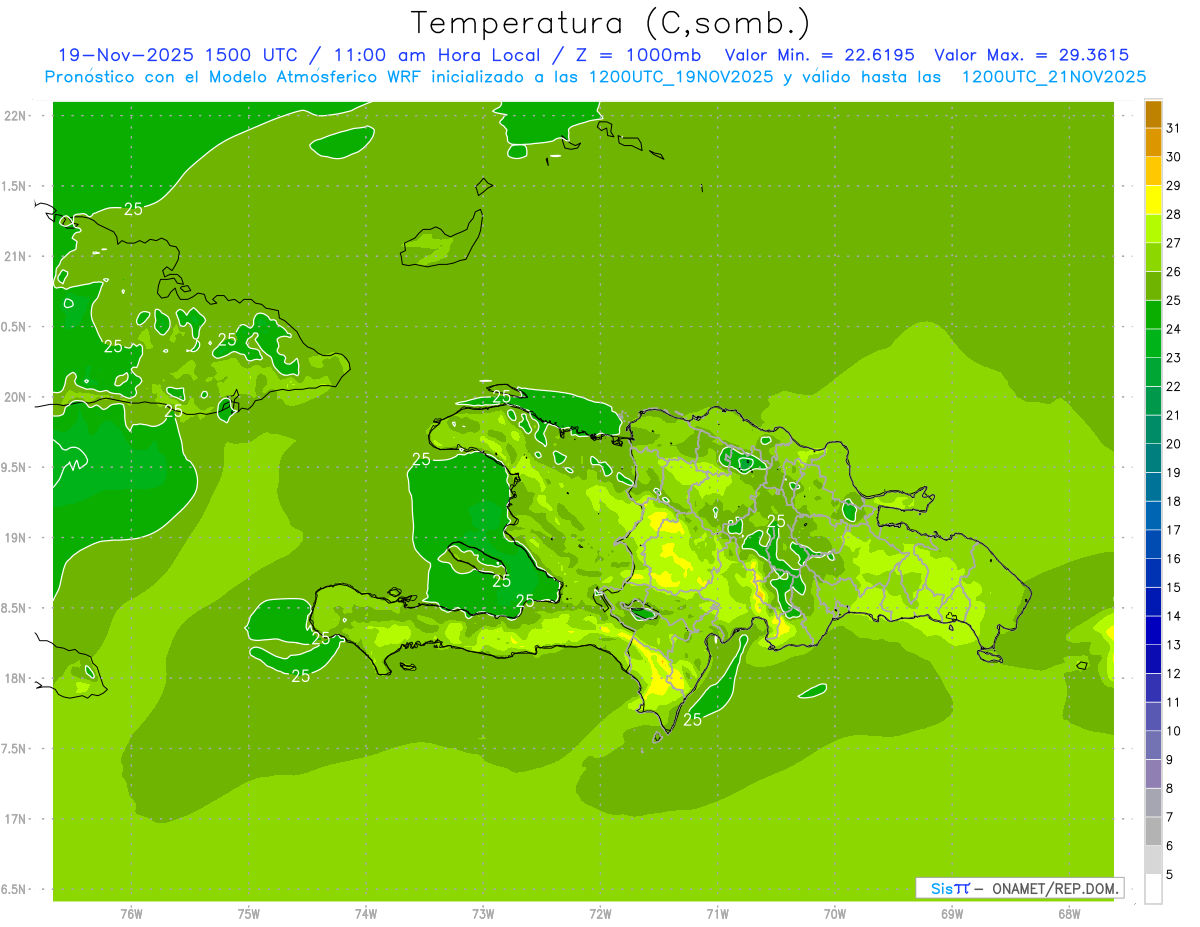1200x927 pixels.
Task: Click the colorbar number '5'
Action: pyautogui.click(x=1170, y=874)
